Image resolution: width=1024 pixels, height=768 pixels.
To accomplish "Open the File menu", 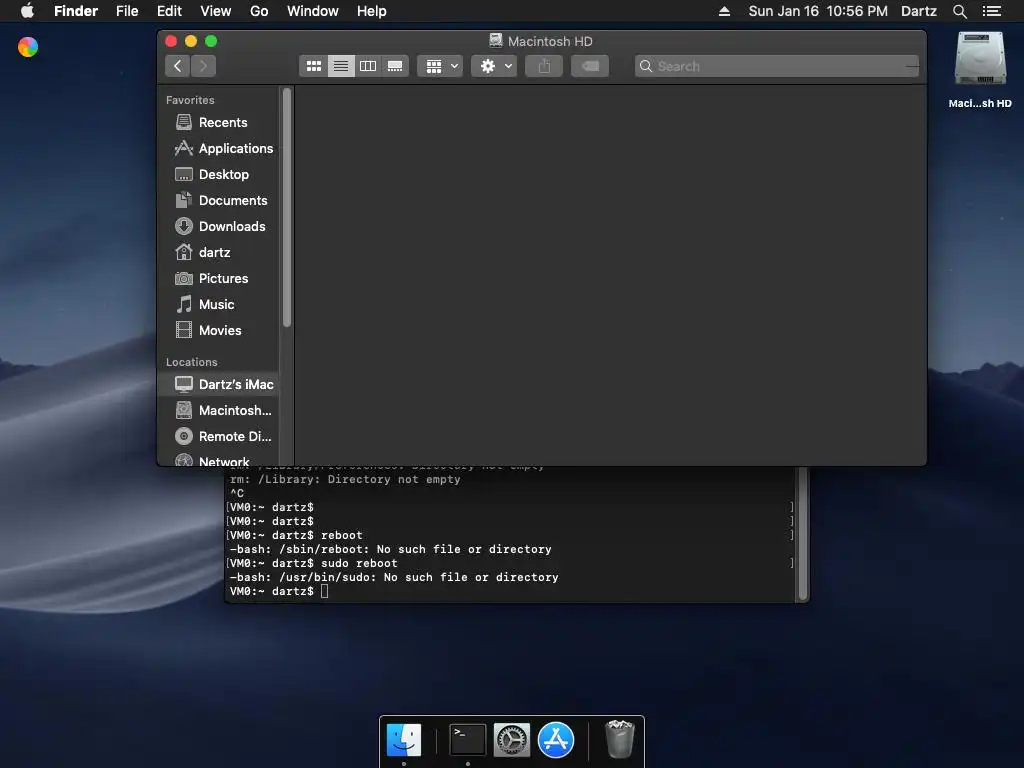I will [127, 11].
